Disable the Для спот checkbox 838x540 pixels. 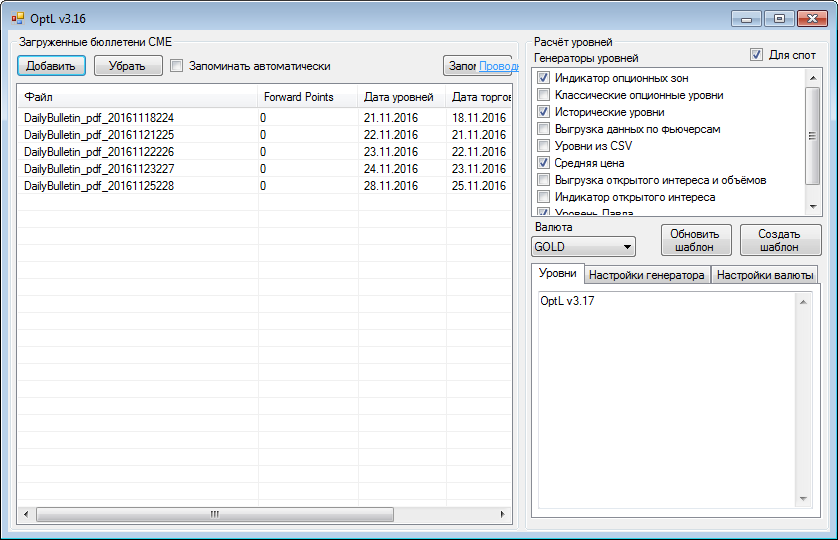756,55
